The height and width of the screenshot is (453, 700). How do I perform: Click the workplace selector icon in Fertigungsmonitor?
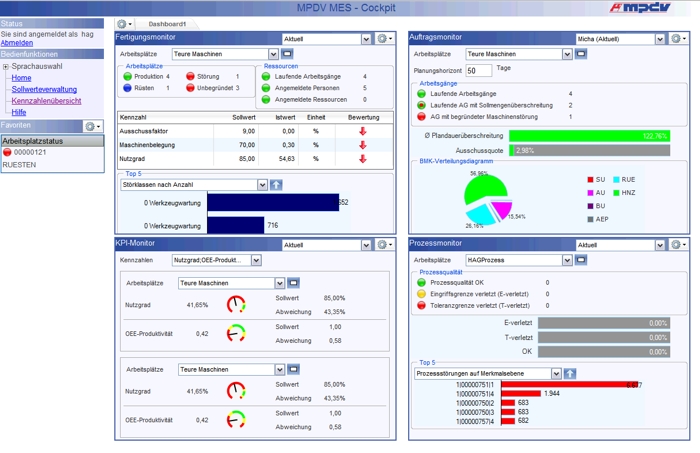coord(287,54)
